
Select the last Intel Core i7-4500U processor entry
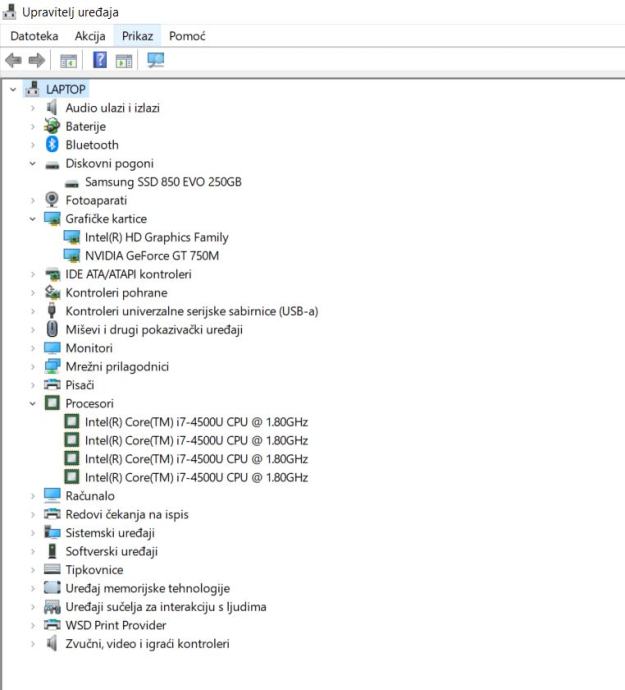coord(196,477)
